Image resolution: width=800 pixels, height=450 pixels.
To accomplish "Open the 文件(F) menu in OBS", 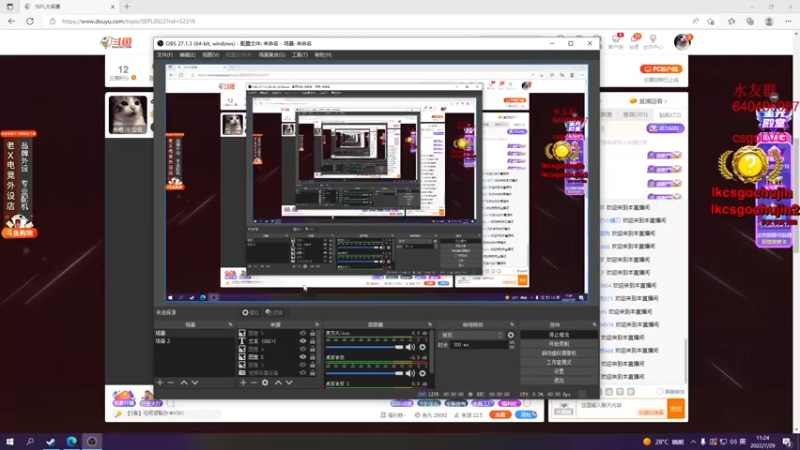I will point(165,55).
